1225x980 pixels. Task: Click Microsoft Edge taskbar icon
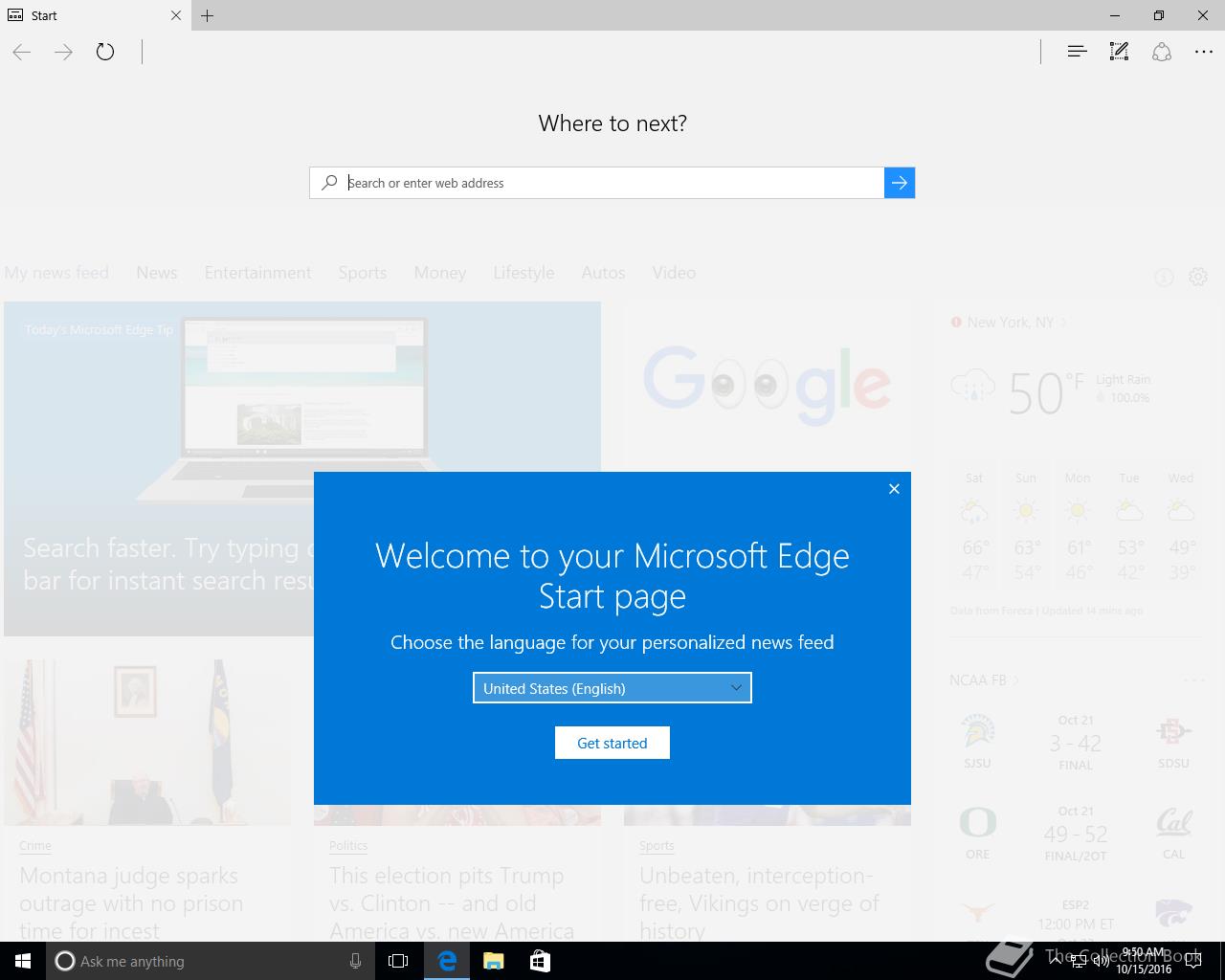(x=447, y=961)
